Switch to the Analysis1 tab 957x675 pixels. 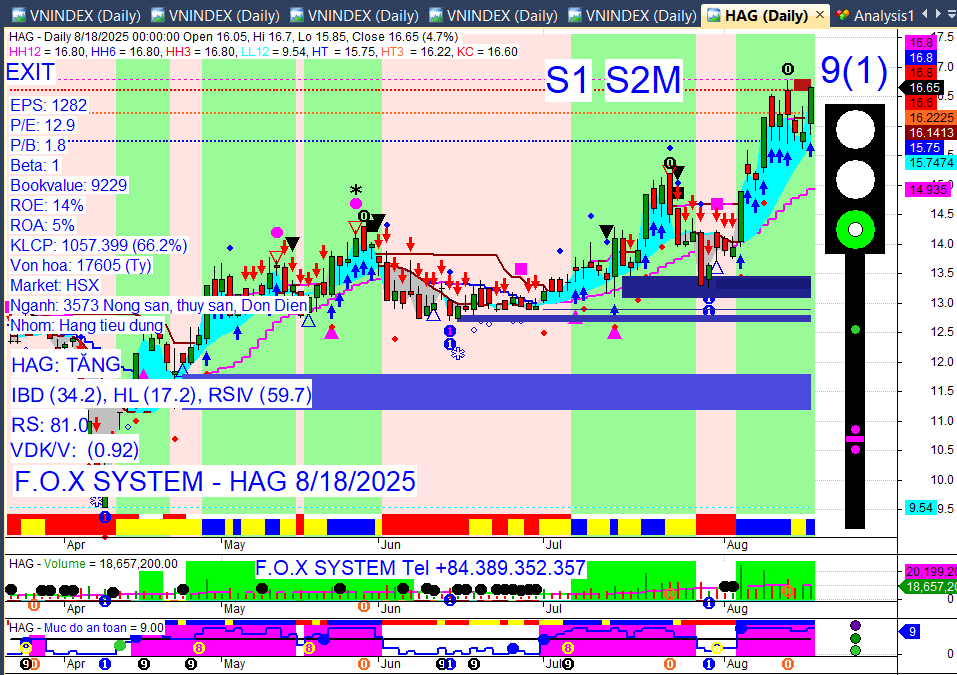(x=883, y=15)
